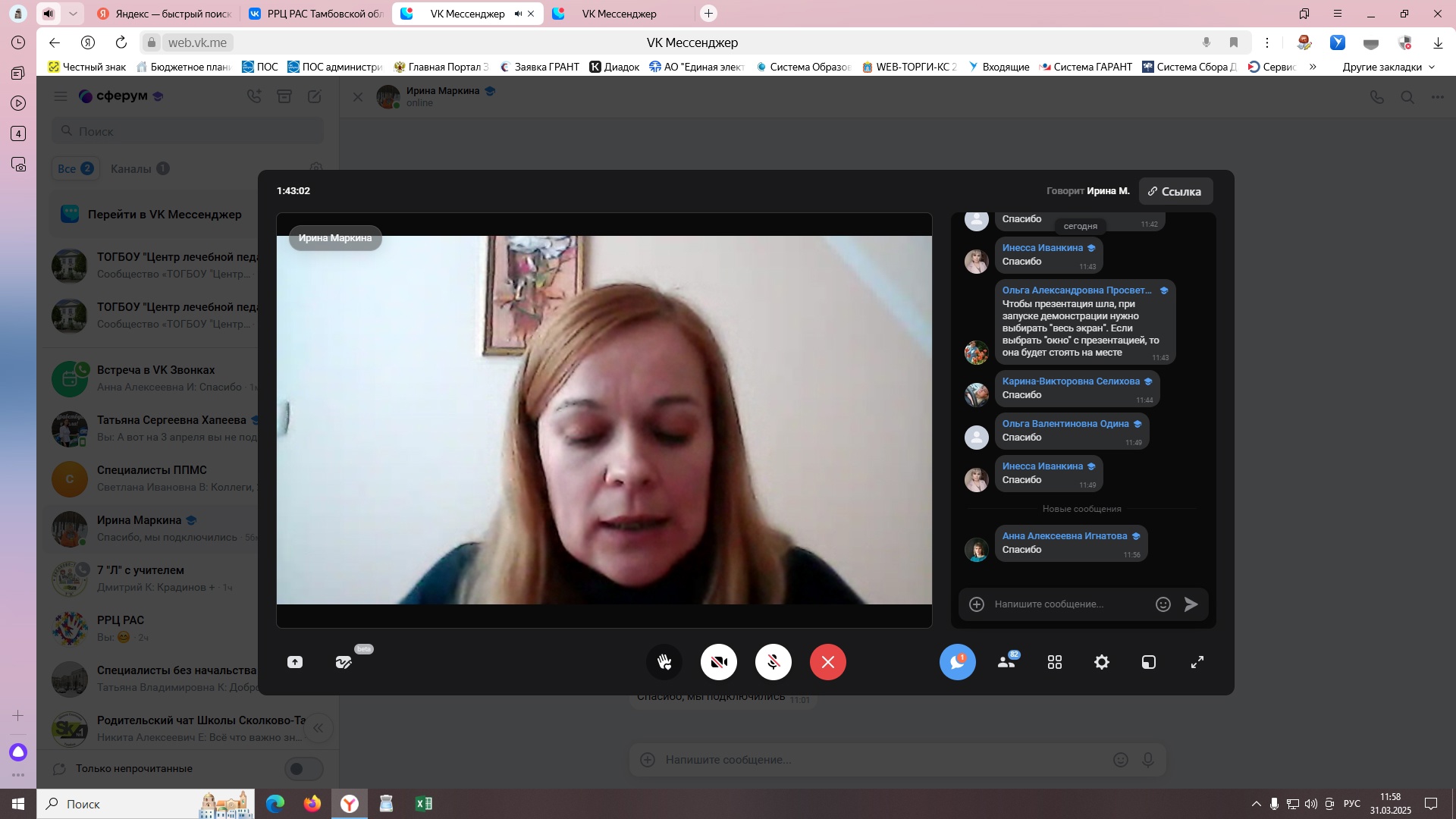The width and height of the screenshot is (1456, 819).
Task: Click Анна Алексеевна Игнатова's name
Action: [x=1065, y=536]
